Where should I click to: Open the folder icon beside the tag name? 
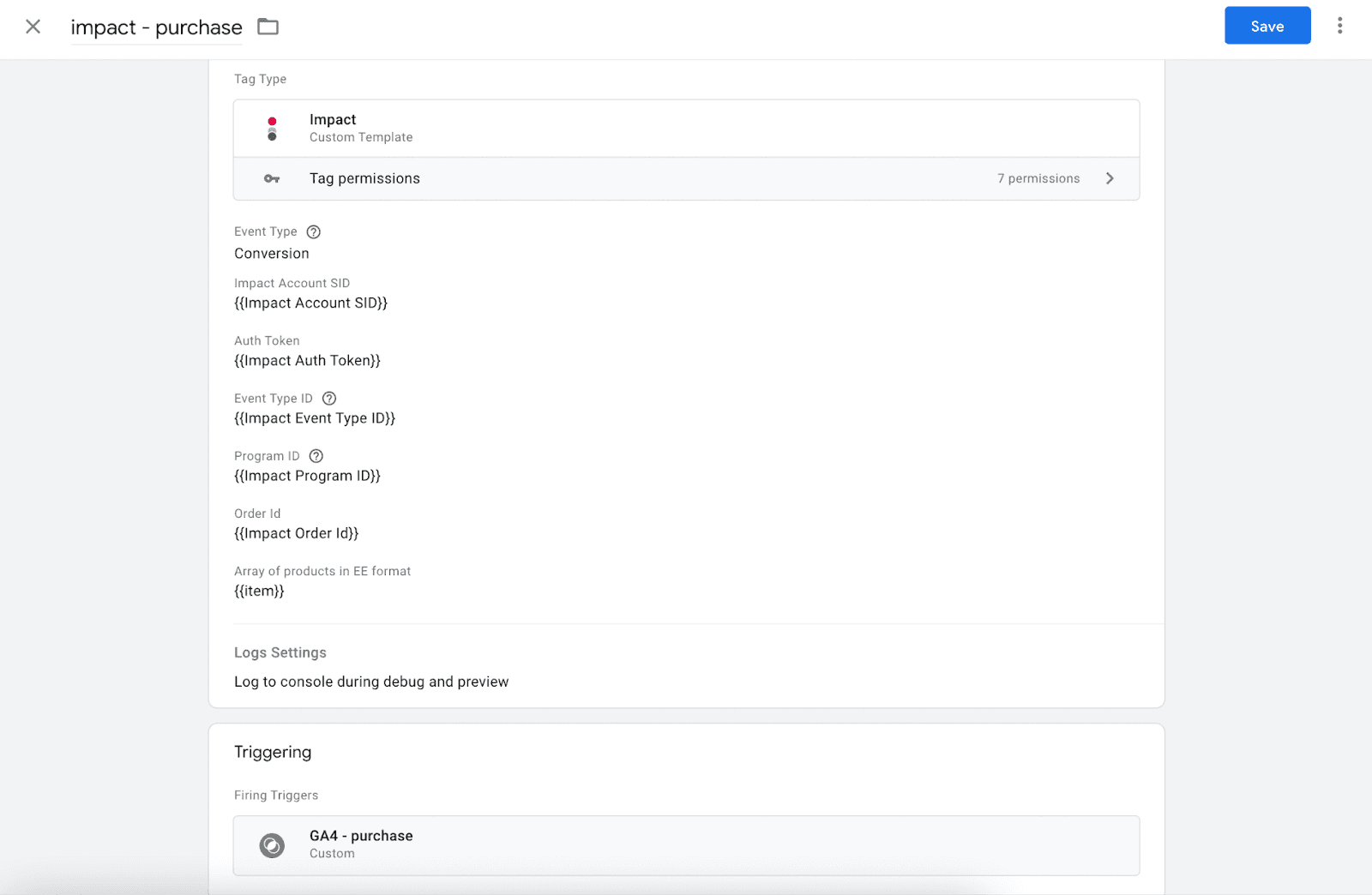click(x=268, y=27)
